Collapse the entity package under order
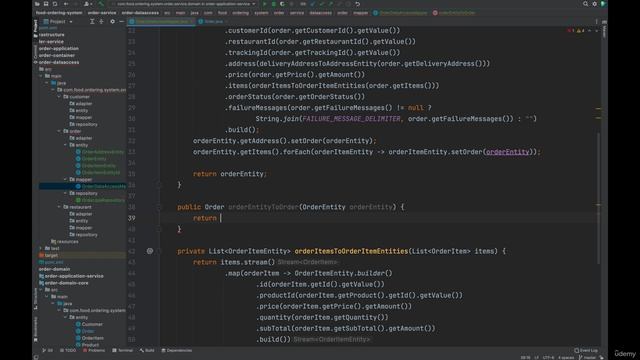Screen dimensions: 640x360 [x=65, y=145]
